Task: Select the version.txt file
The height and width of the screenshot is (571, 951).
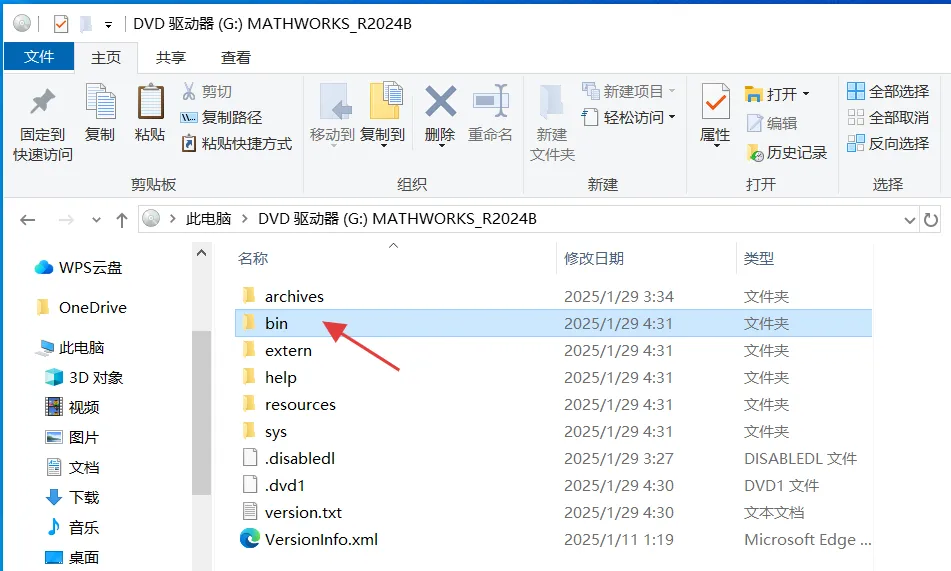Action: click(553, 513)
